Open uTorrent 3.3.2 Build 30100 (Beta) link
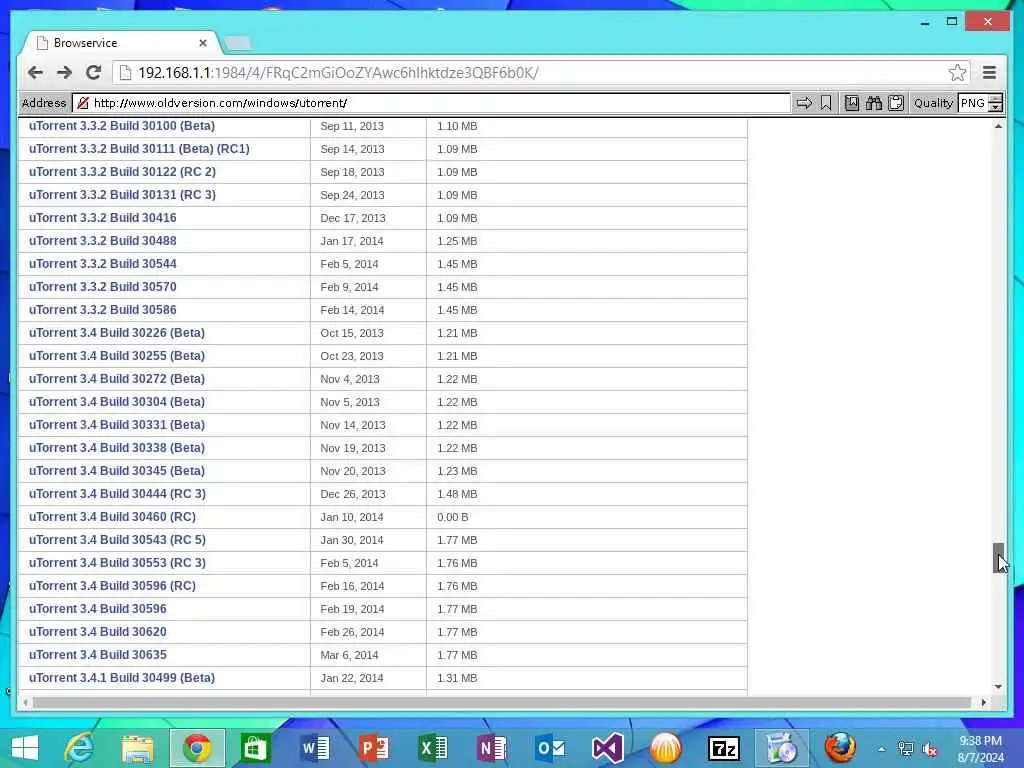This screenshot has height=768, width=1024. click(x=121, y=125)
